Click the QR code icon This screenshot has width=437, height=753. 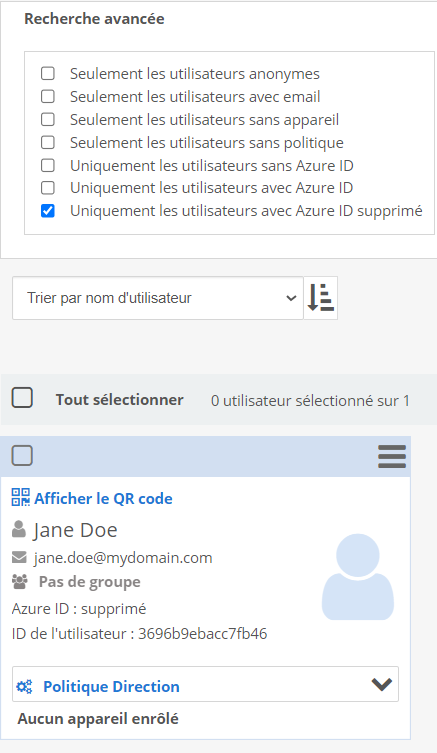pyautogui.click(x=21, y=498)
